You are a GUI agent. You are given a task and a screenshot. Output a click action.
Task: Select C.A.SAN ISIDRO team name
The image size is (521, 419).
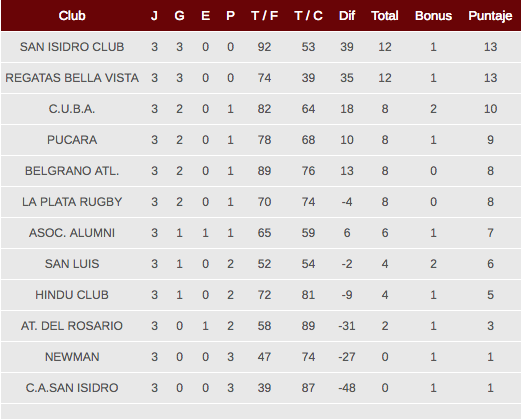72,388
